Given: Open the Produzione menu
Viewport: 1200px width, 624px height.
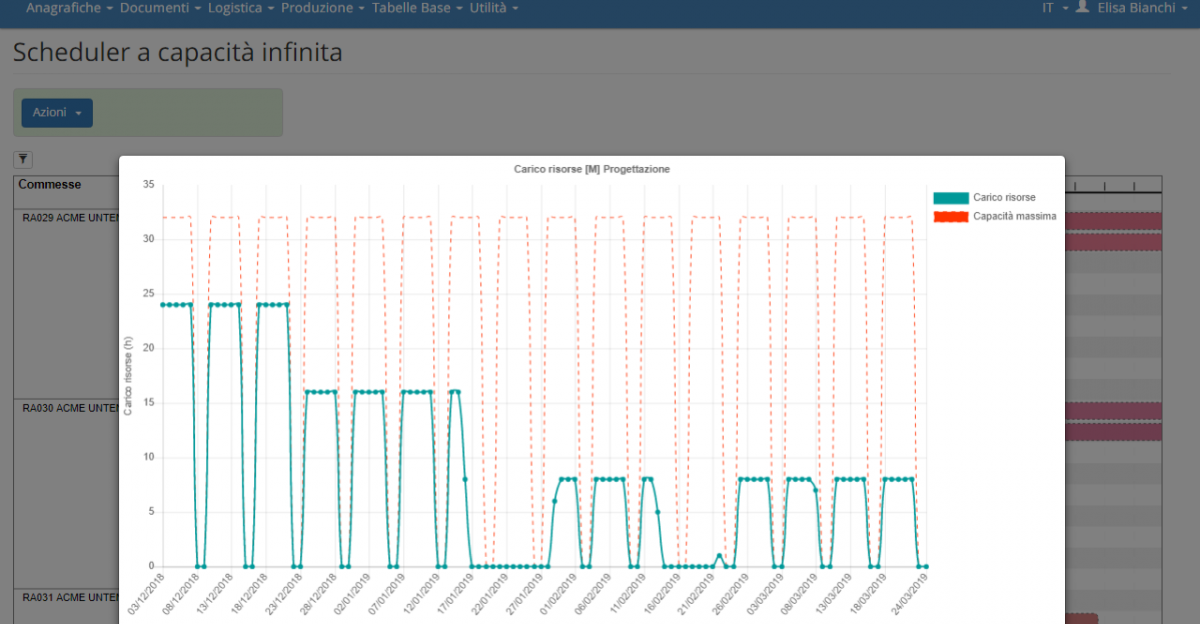Looking at the screenshot, I should (x=323, y=8).
